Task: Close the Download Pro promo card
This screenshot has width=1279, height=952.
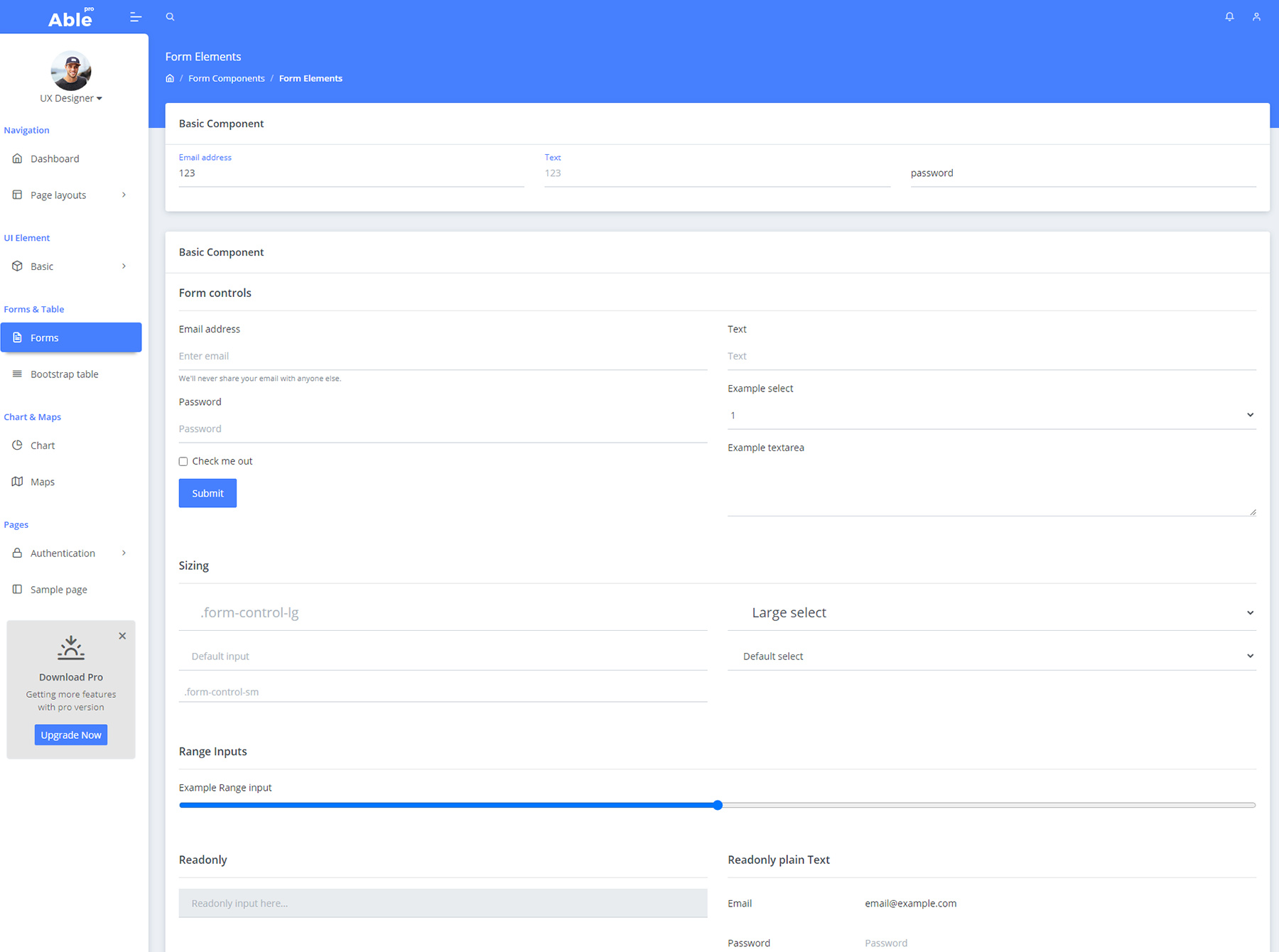Action: pyautogui.click(x=122, y=636)
